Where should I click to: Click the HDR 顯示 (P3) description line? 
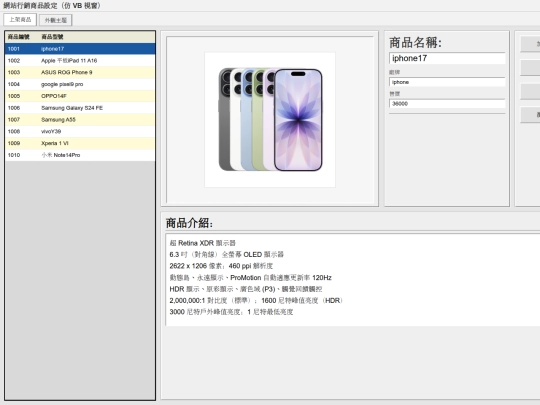click(x=246, y=289)
